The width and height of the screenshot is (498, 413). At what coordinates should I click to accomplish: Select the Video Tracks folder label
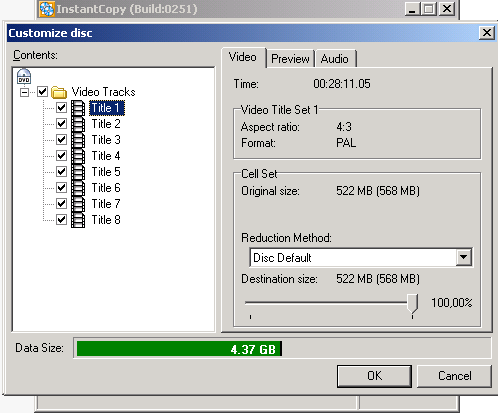(104, 92)
